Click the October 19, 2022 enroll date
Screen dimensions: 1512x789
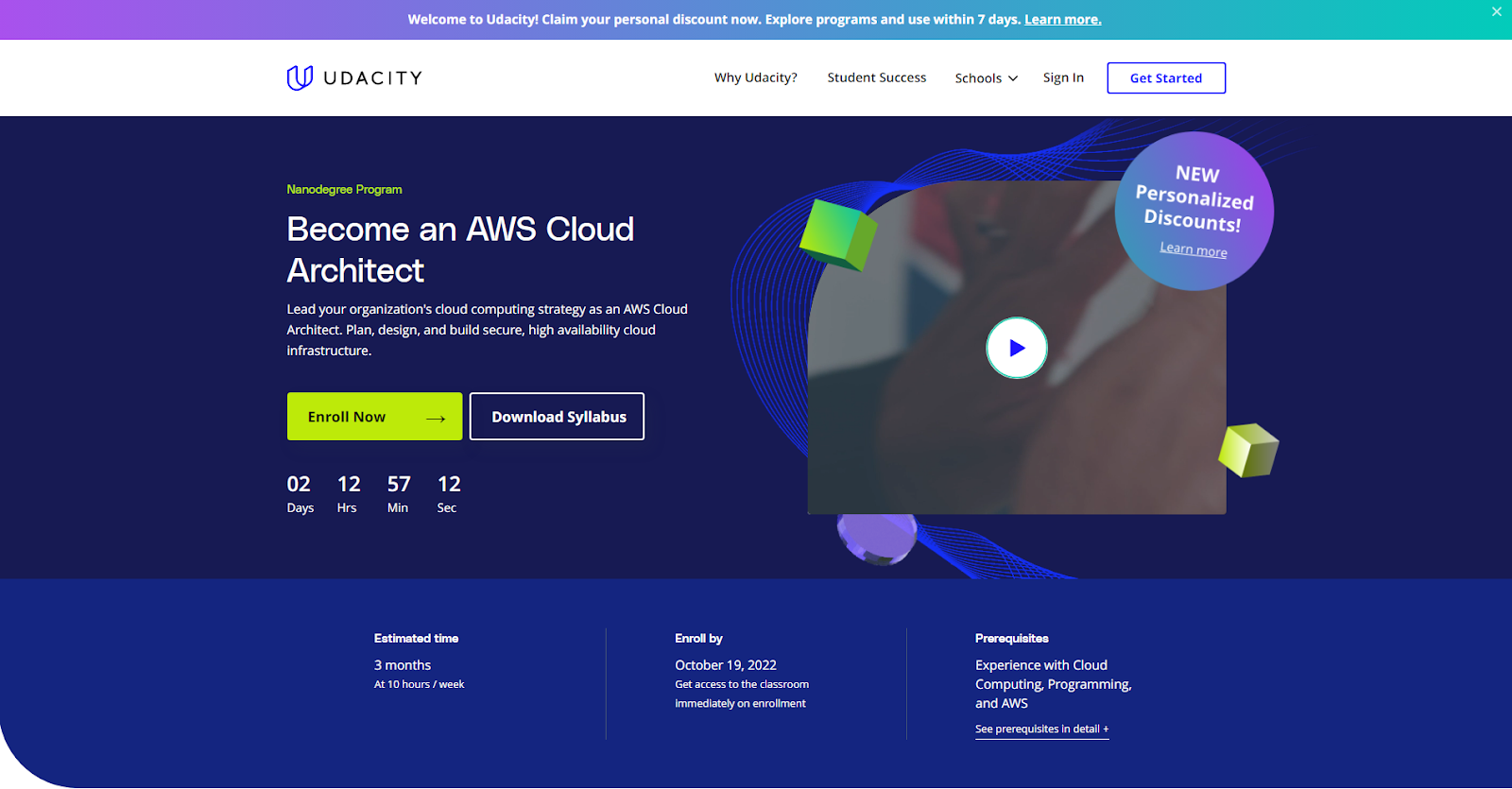coord(726,665)
